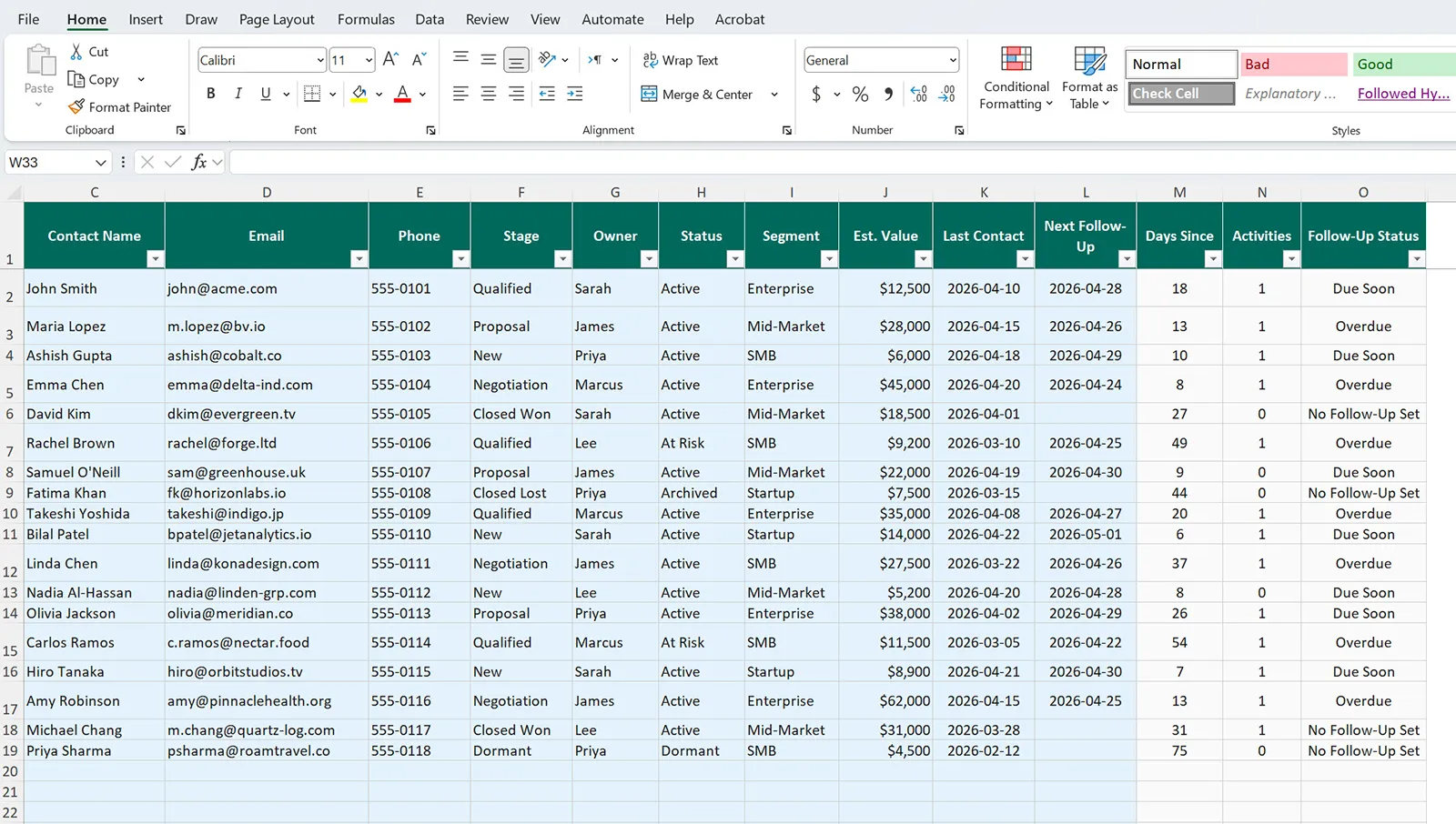Increase decimal places
The image size is (1456, 824).
tap(917, 94)
